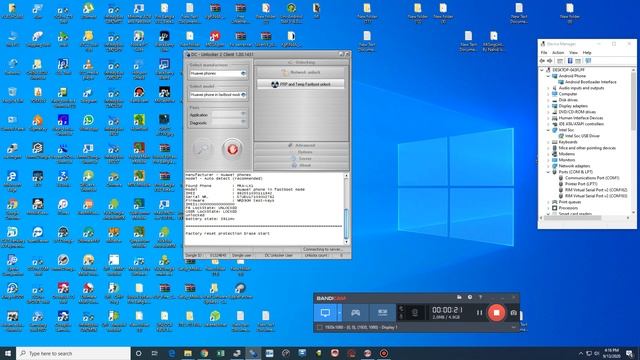Expand Display adapters in Device Manager
The image size is (640, 360).
548,106
